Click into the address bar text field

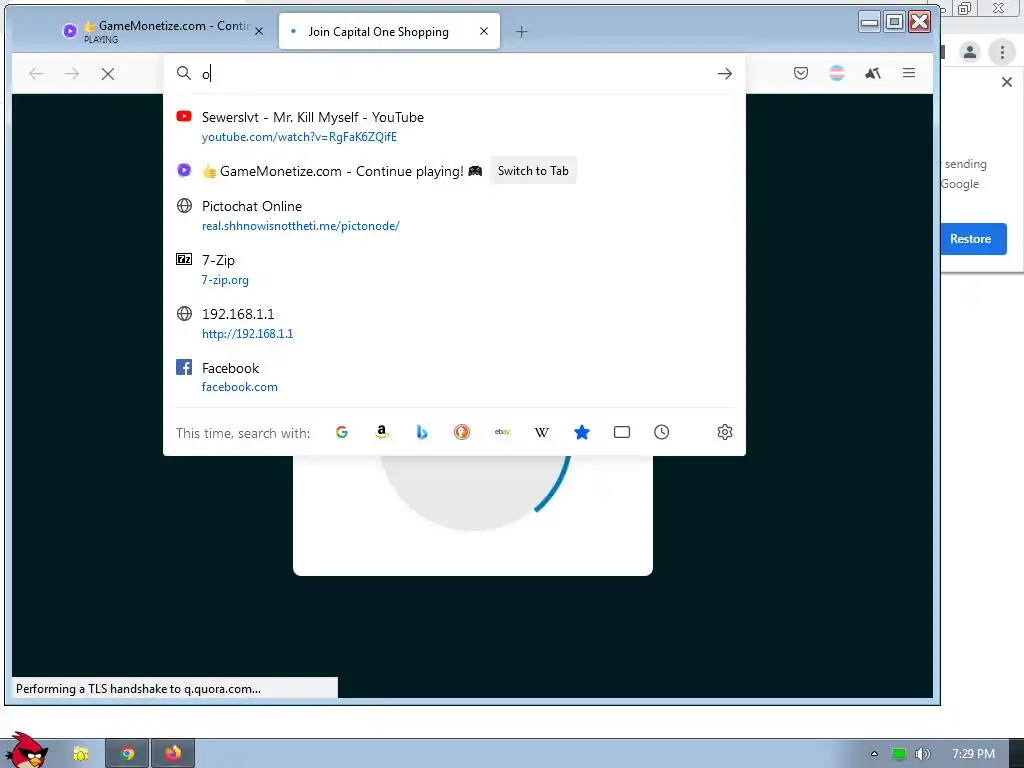pyautogui.click(x=457, y=74)
